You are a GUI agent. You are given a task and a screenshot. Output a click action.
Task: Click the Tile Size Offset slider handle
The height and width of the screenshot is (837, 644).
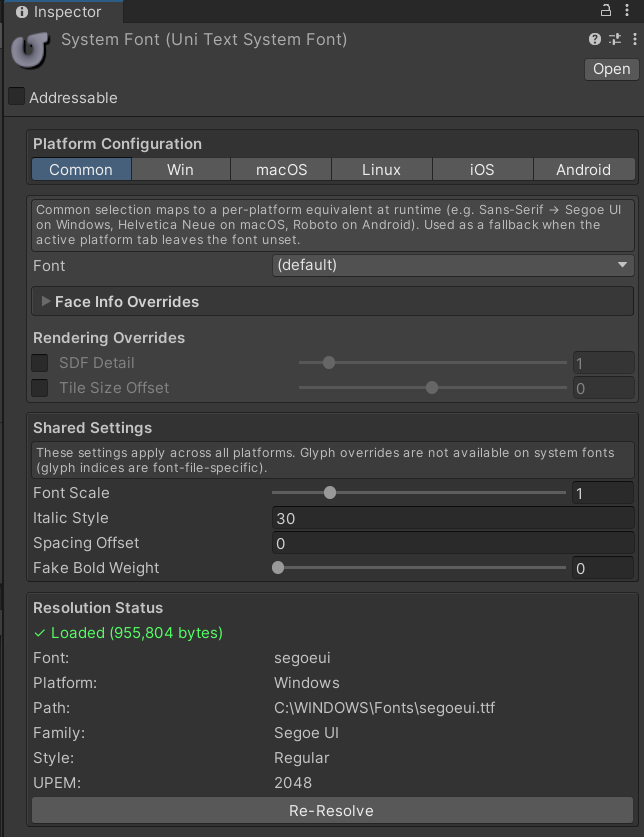pyautogui.click(x=432, y=388)
